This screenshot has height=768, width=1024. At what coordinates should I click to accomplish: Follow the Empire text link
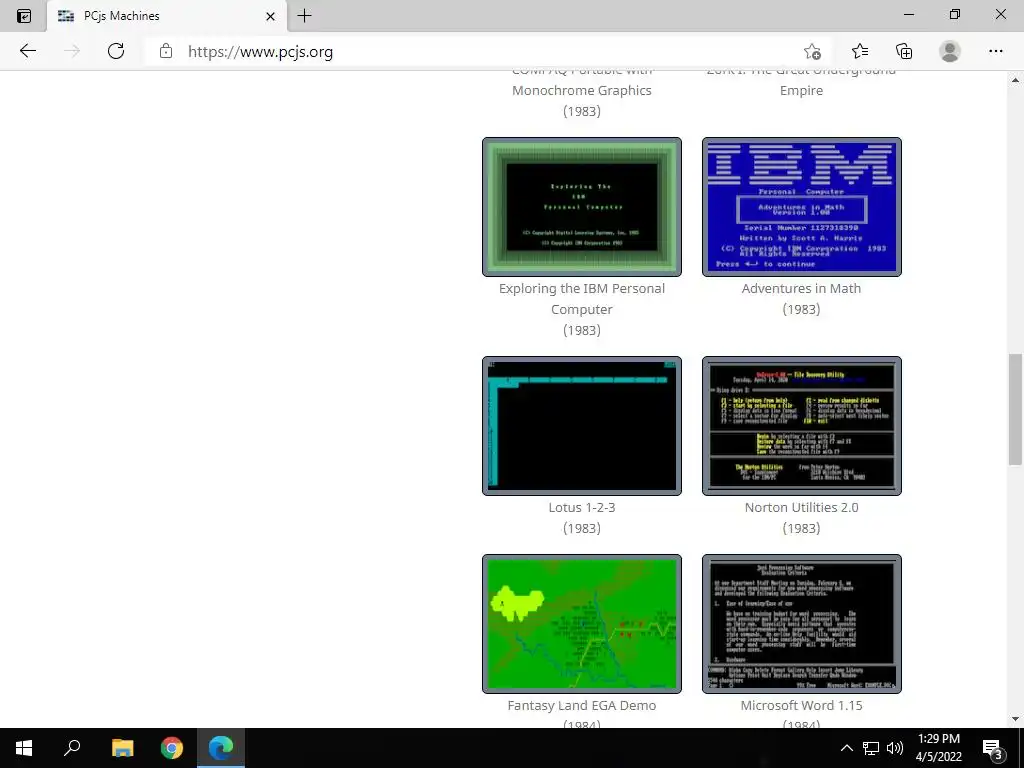(801, 90)
